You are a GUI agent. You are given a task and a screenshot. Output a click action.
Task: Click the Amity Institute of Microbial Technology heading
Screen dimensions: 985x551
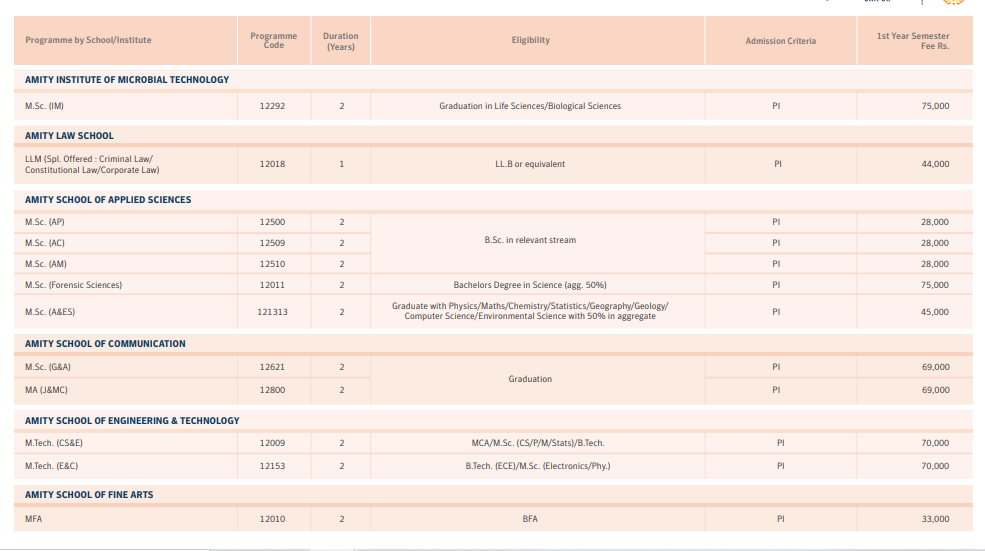point(127,79)
